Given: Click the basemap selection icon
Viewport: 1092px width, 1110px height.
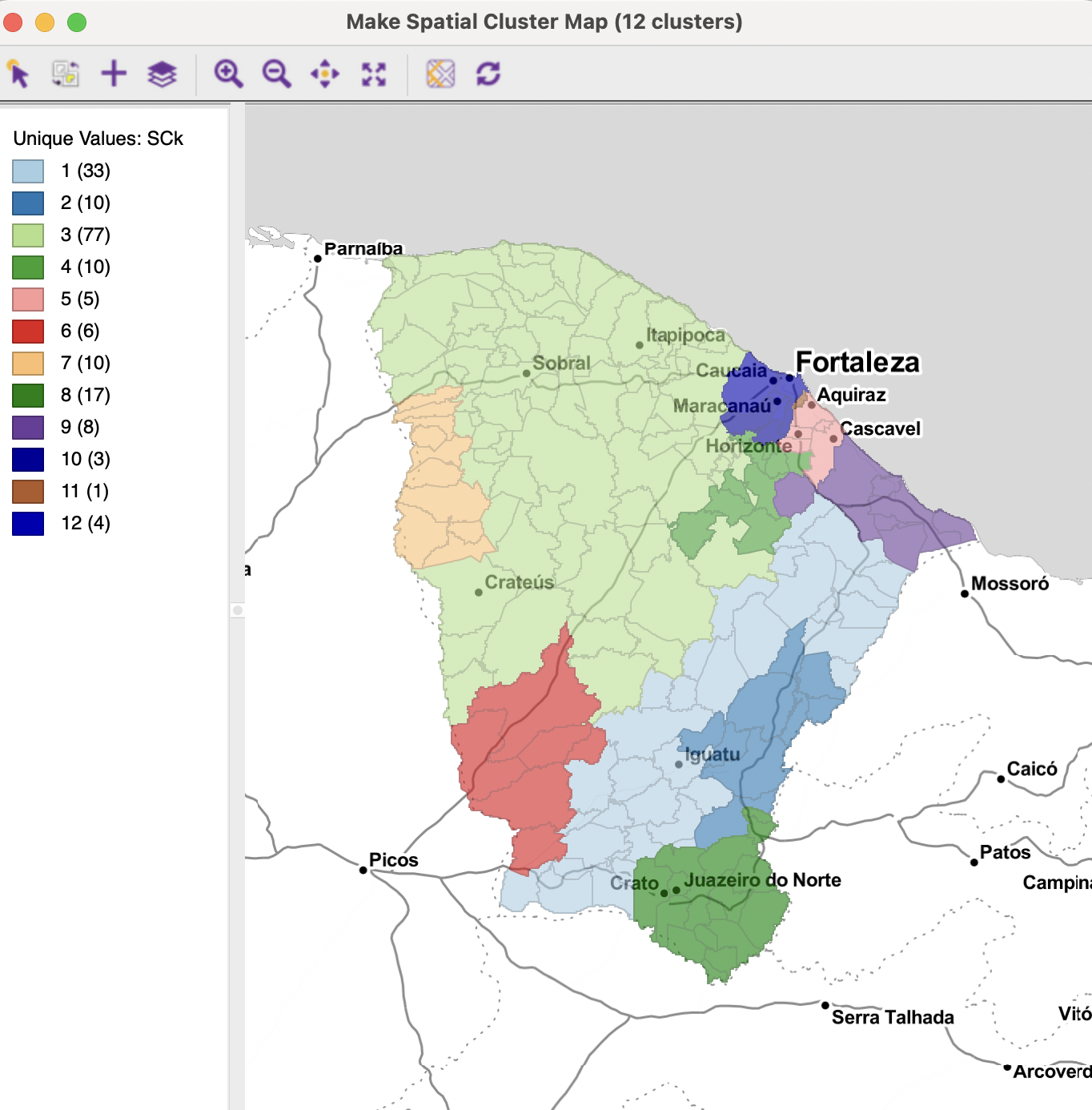Looking at the screenshot, I should tap(440, 74).
